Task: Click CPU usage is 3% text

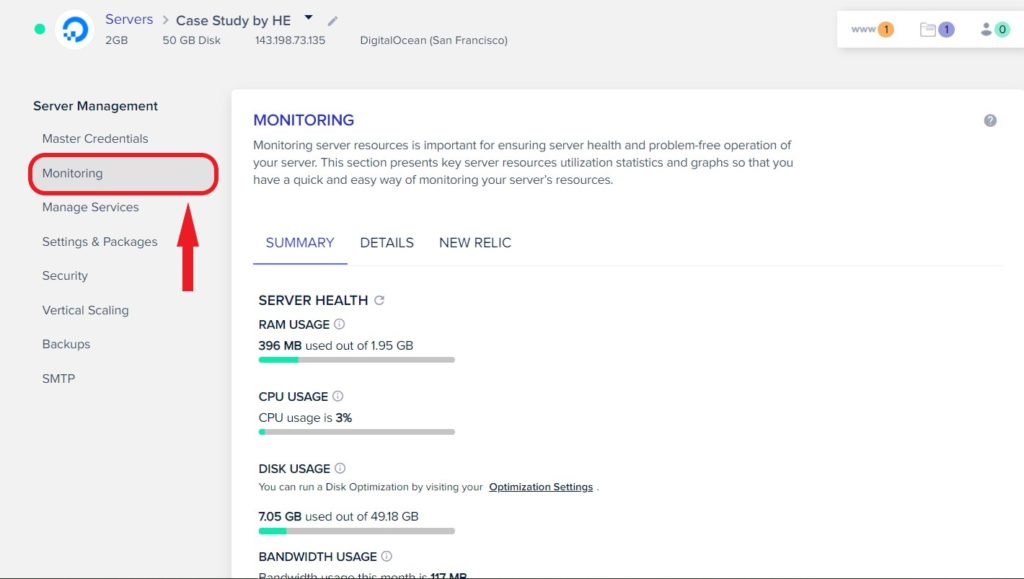Action: 305,418
